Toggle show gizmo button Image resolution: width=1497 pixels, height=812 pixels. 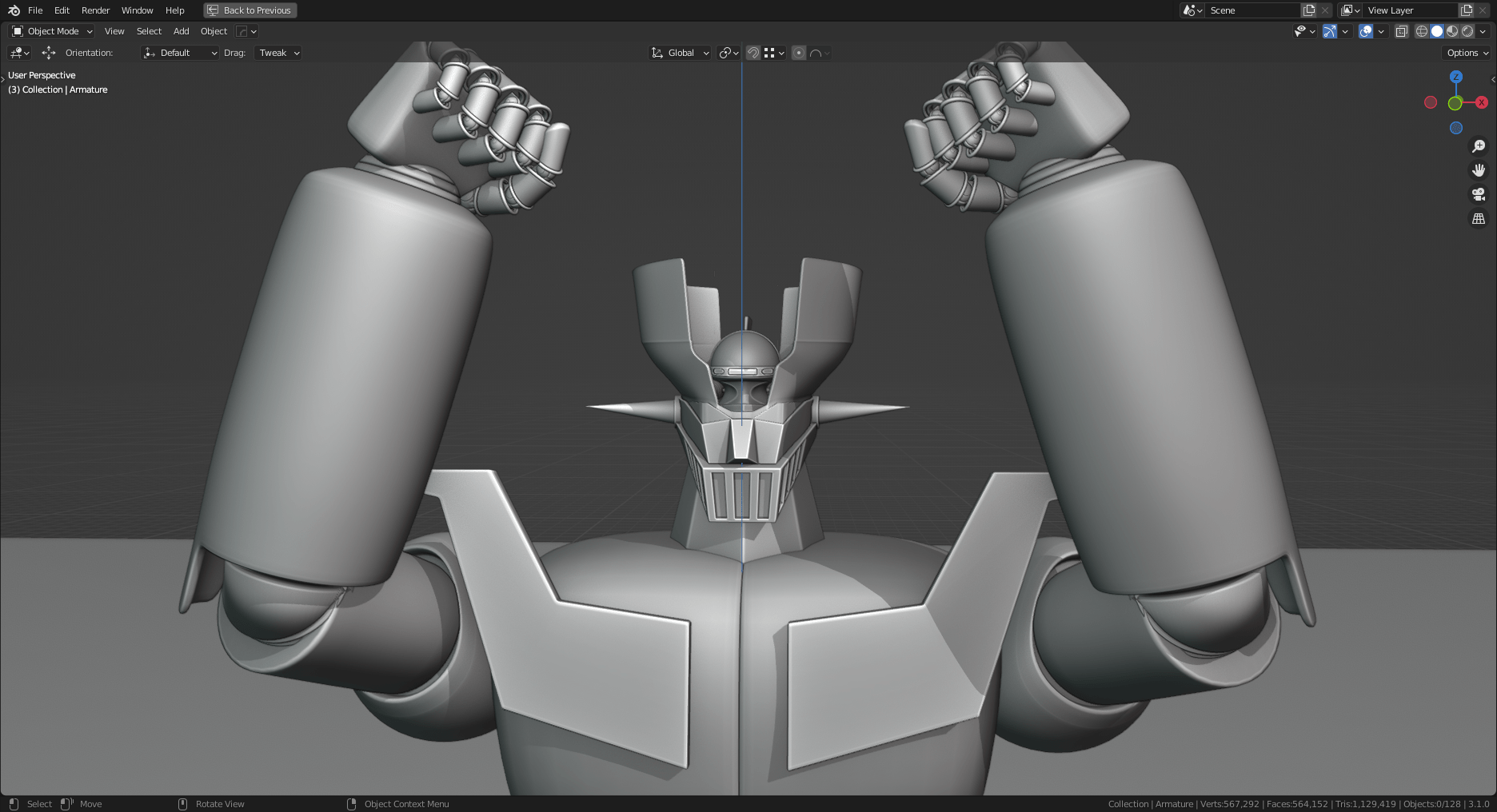(x=1329, y=31)
